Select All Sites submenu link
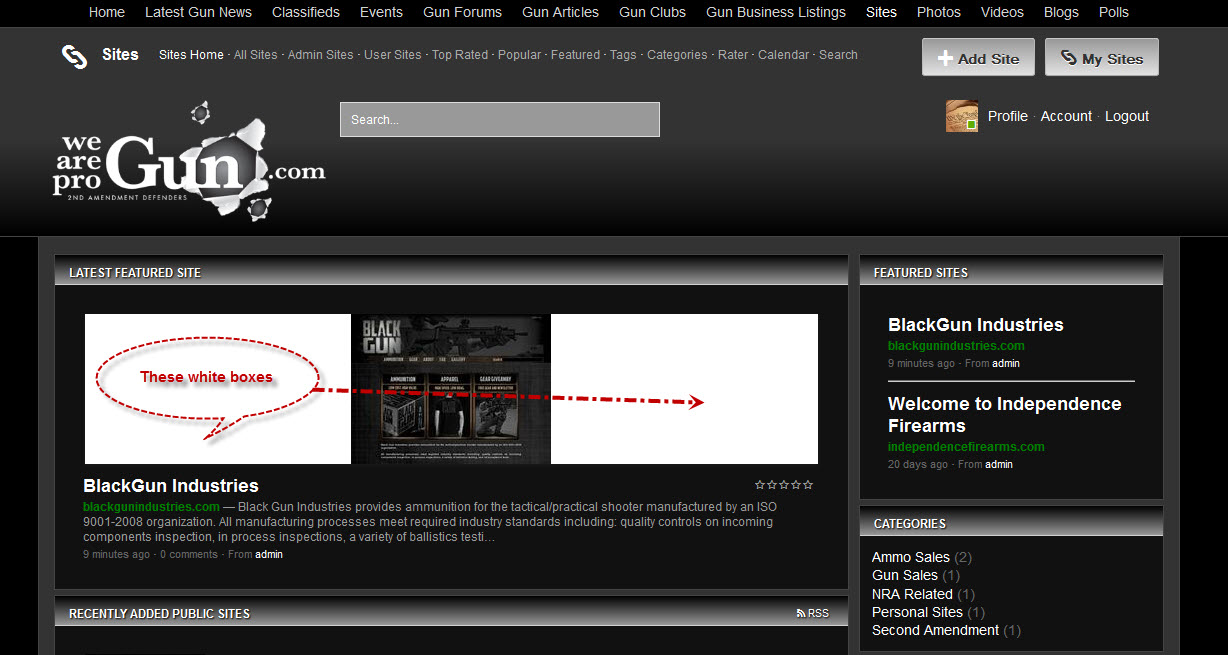The height and width of the screenshot is (655, 1228). tap(256, 55)
